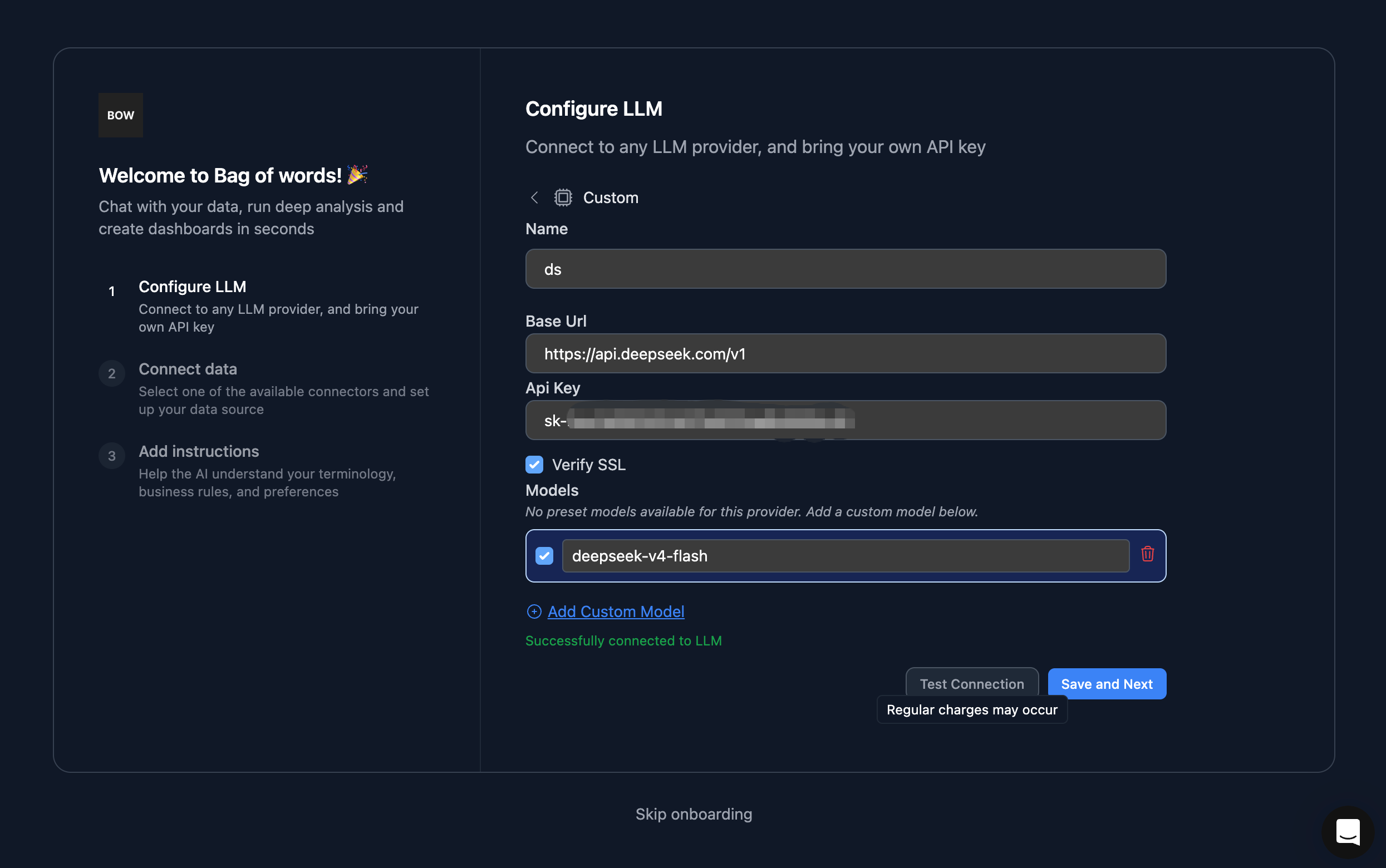Image resolution: width=1386 pixels, height=868 pixels.
Task: Delete the deepseek-v4-flash model via trash icon
Action: click(1147, 554)
